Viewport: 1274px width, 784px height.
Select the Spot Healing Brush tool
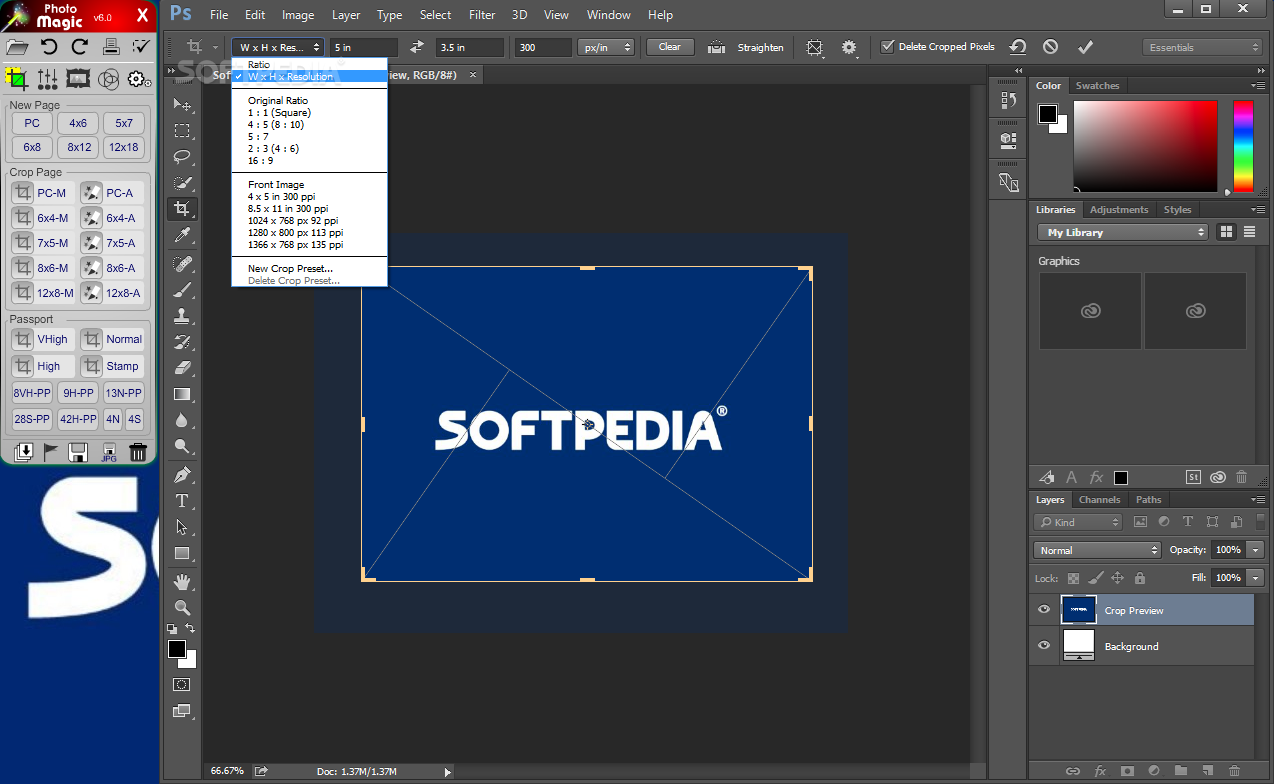tap(182, 264)
